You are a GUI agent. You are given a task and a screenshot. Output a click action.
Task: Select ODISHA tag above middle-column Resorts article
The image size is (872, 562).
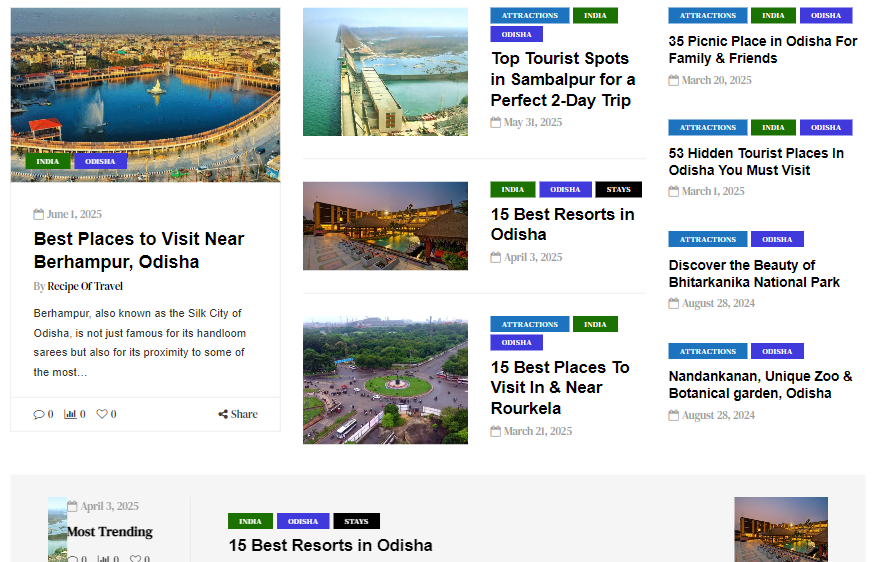[565, 190]
